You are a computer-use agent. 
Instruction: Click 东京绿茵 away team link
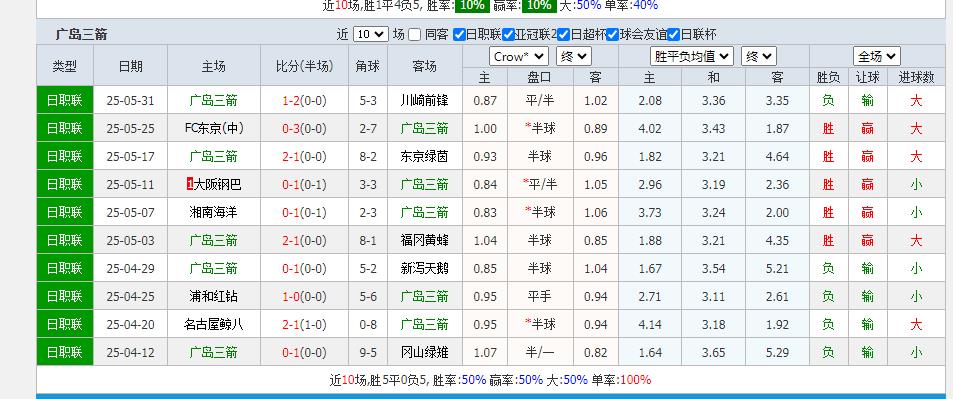(x=424, y=156)
